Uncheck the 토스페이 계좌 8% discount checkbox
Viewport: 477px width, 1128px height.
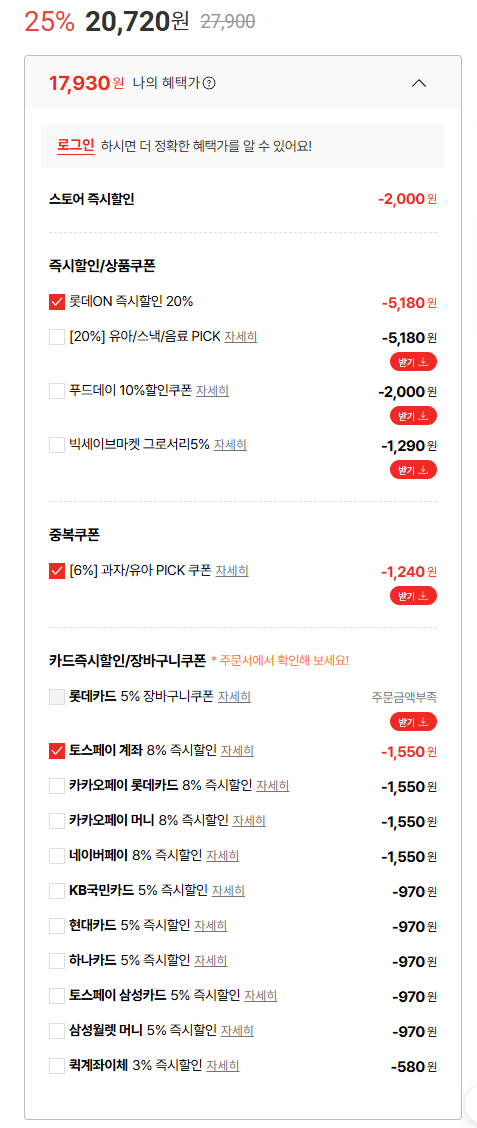(57, 751)
